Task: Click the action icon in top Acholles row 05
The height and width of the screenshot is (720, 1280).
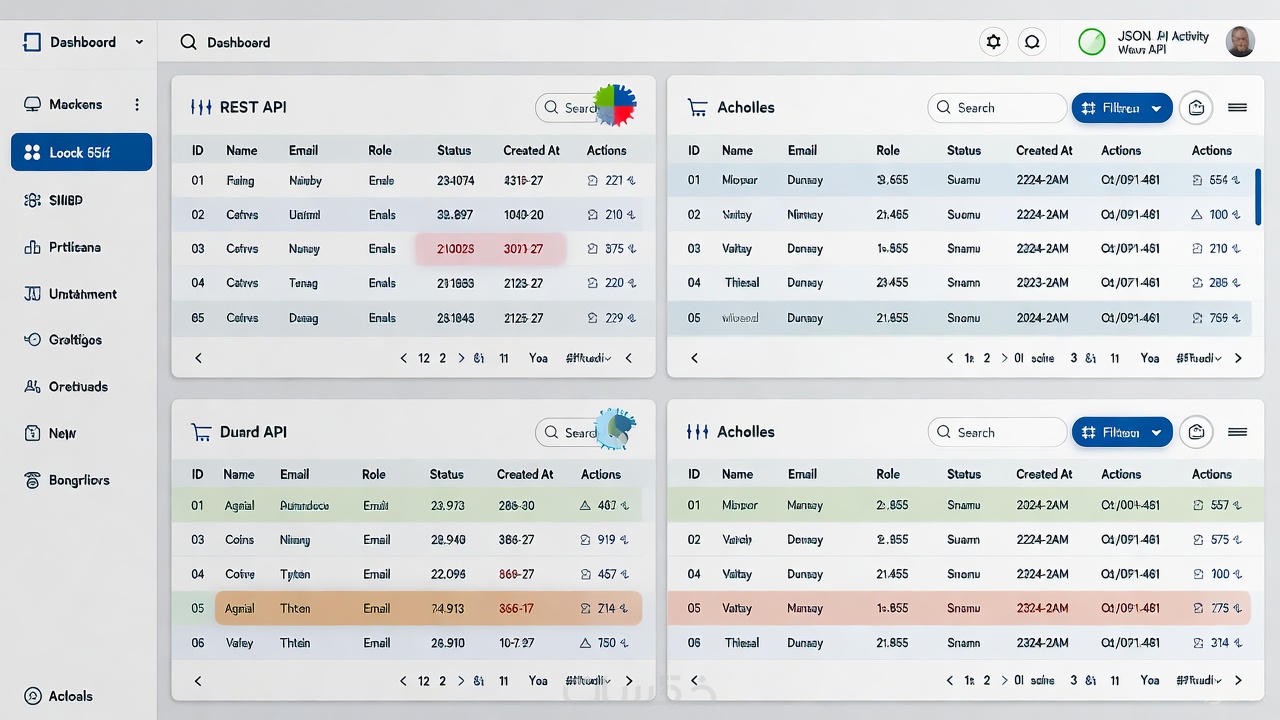Action: 1197,318
